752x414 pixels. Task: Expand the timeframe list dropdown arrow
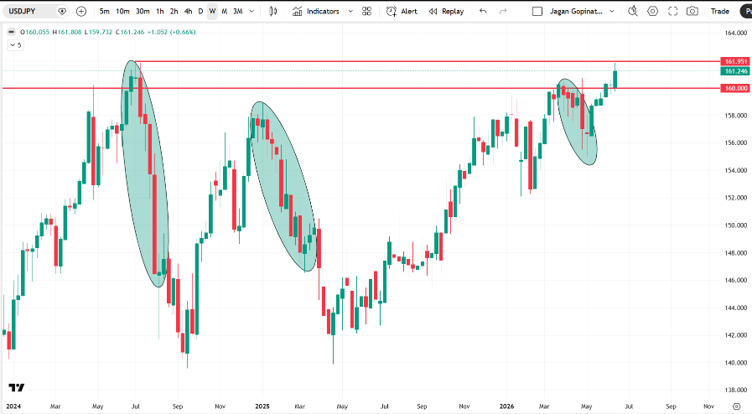click(252, 11)
